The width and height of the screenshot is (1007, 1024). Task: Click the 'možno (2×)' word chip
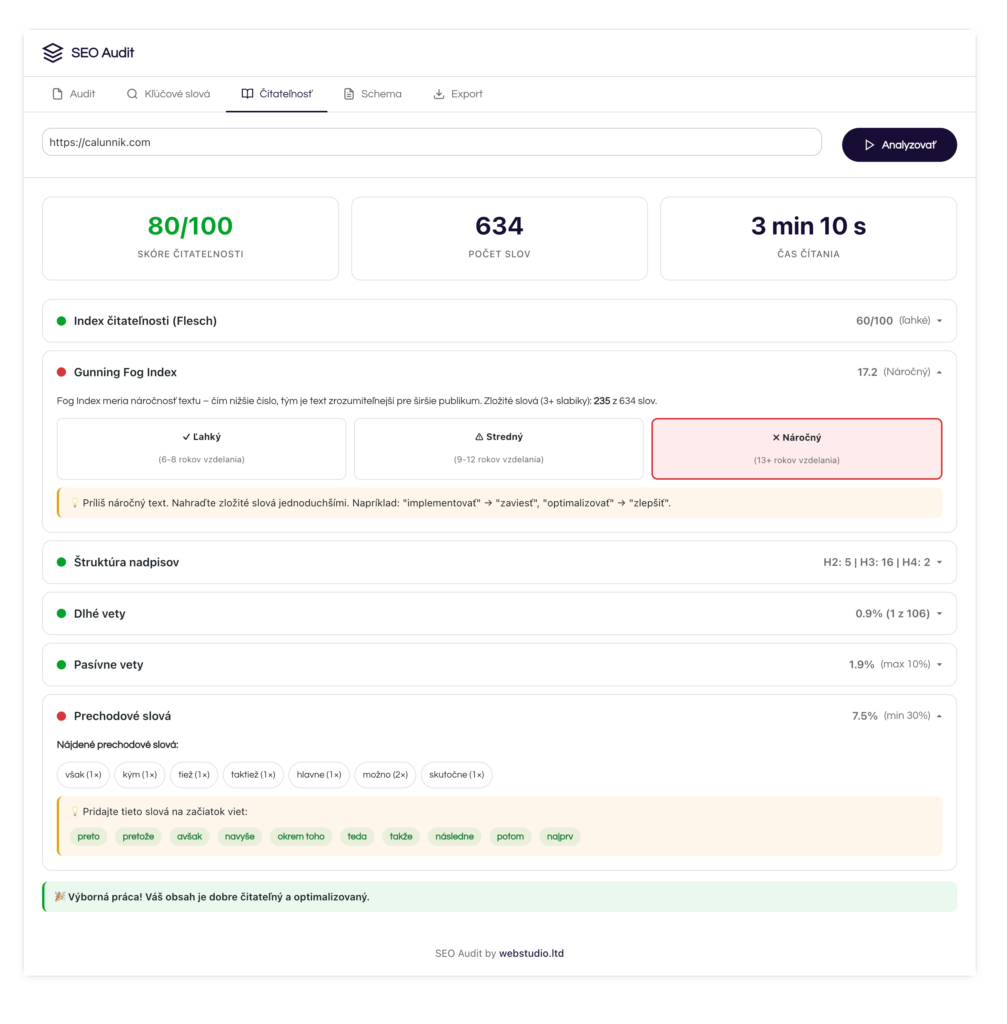(x=385, y=775)
